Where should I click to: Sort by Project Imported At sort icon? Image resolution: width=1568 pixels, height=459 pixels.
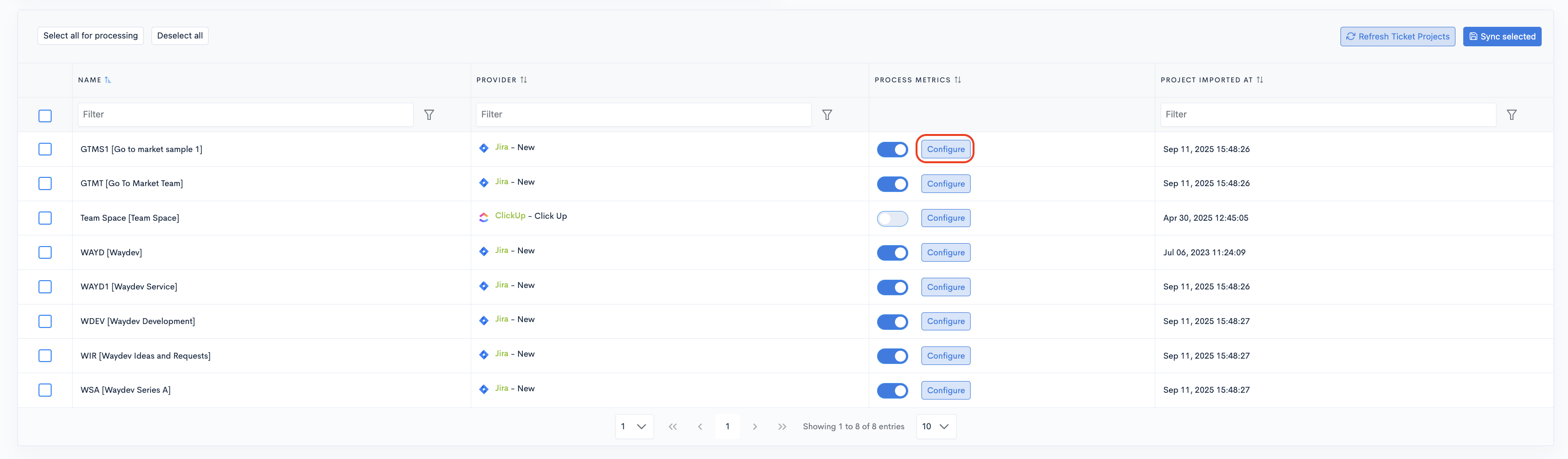click(1260, 80)
